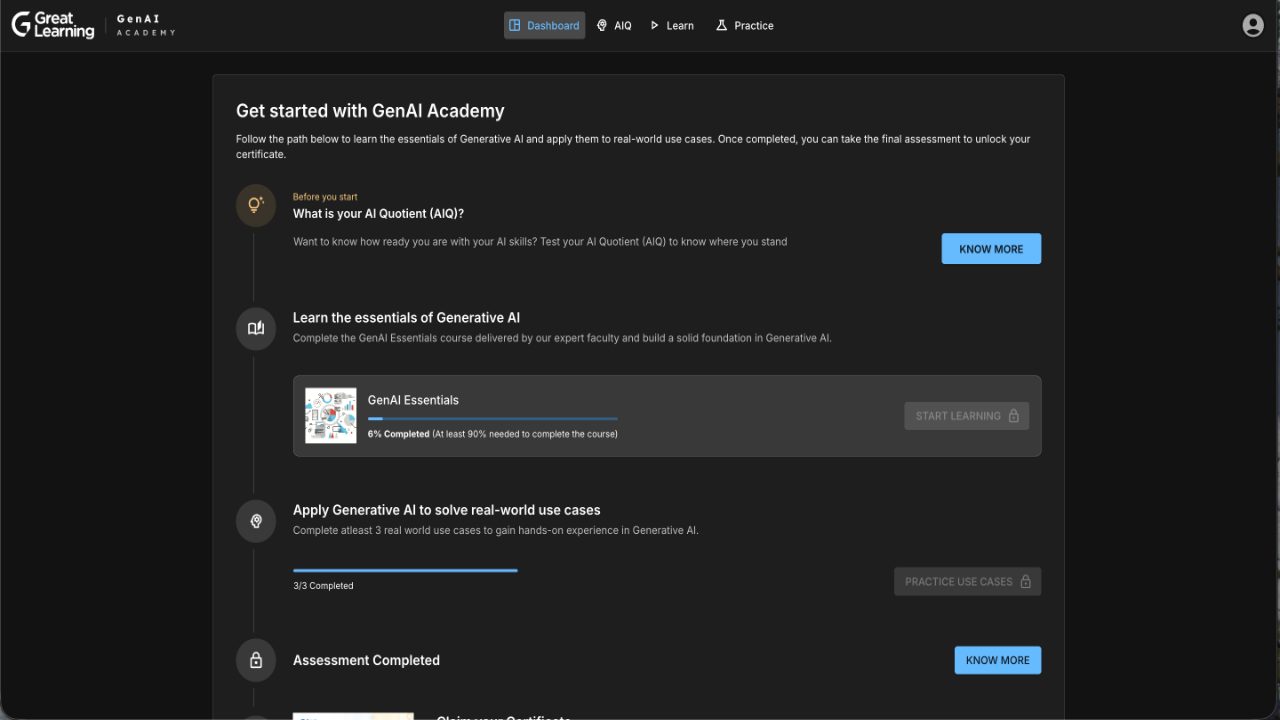Click the locked START LEARNING button
The width and height of the screenshot is (1280, 720).
(966, 415)
